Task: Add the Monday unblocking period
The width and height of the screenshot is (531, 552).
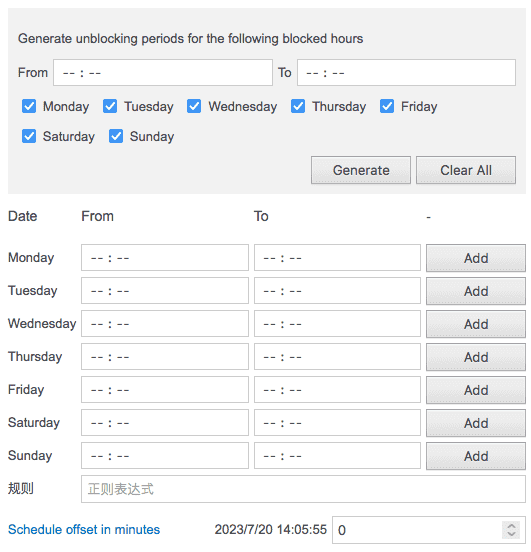Action: click(x=476, y=258)
